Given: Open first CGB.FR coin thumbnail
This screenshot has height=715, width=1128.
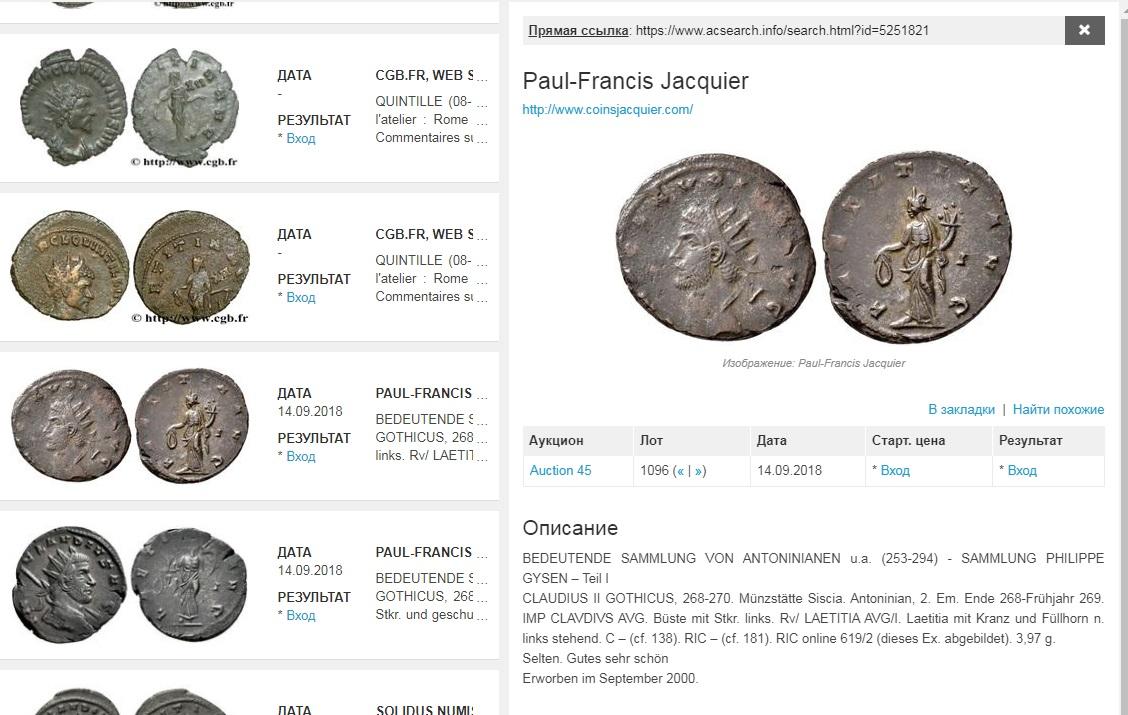Looking at the screenshot, I should point(130,108).
